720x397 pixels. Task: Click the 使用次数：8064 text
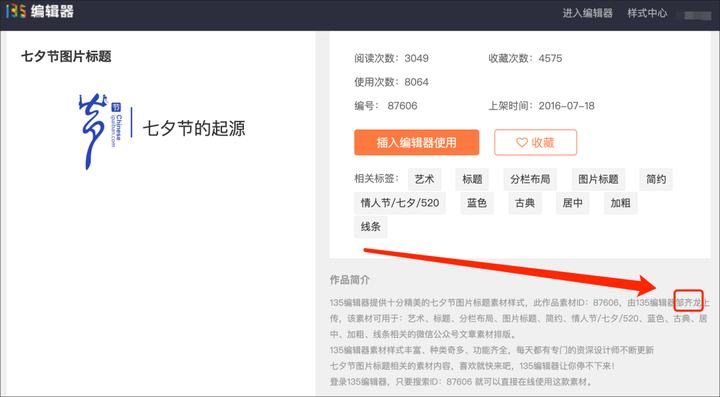[x=391, y=82]
